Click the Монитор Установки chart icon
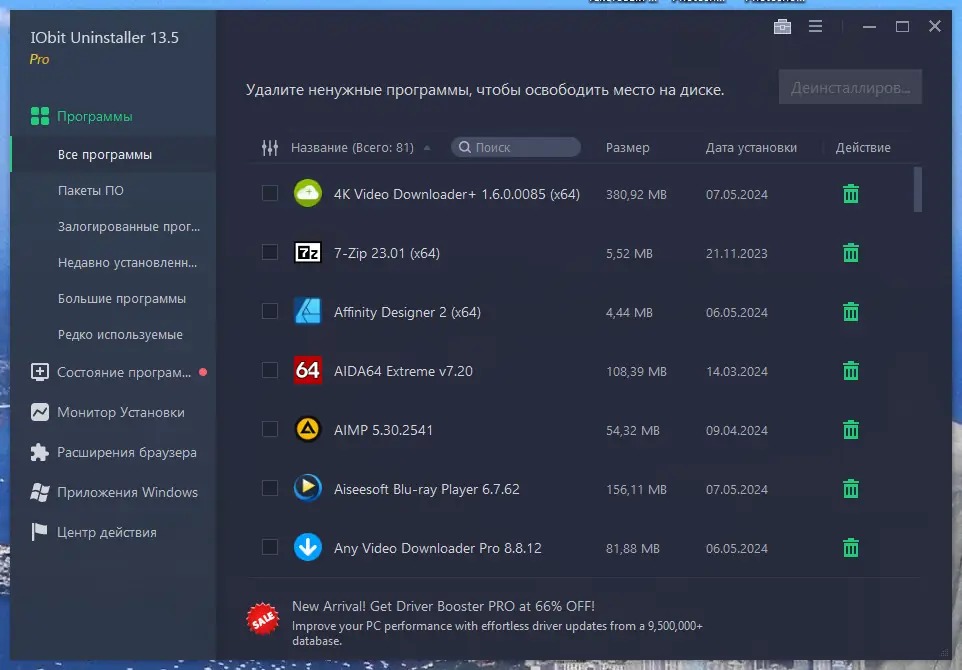 point(40,412)
